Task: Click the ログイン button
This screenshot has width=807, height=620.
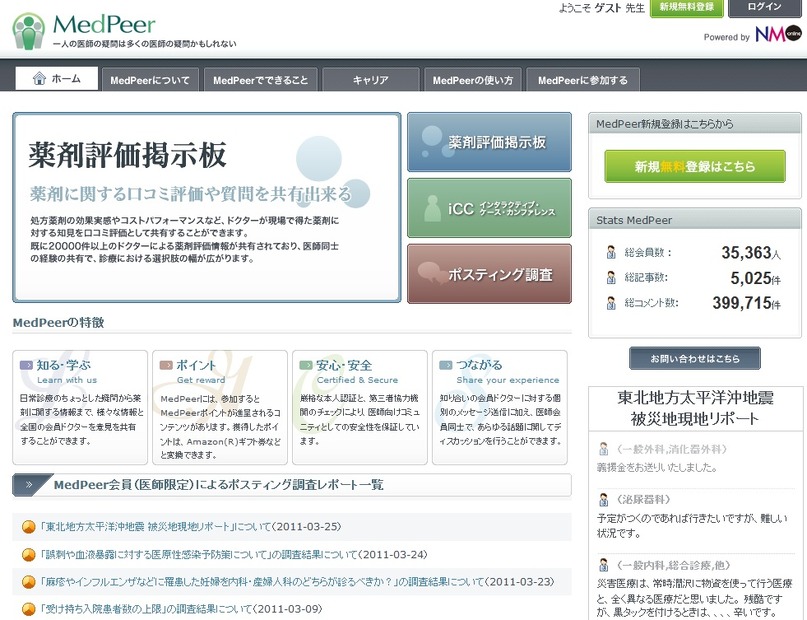Action: 765,7
